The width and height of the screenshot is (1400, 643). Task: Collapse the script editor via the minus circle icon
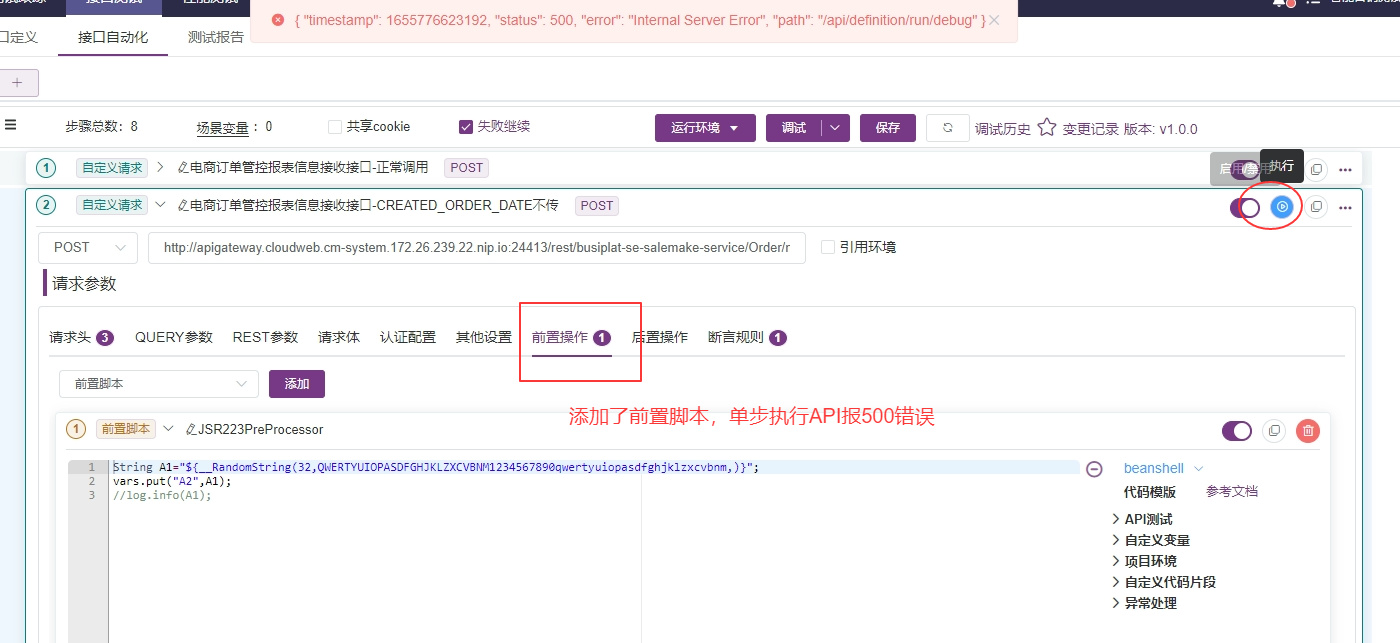click(1094, 468)
